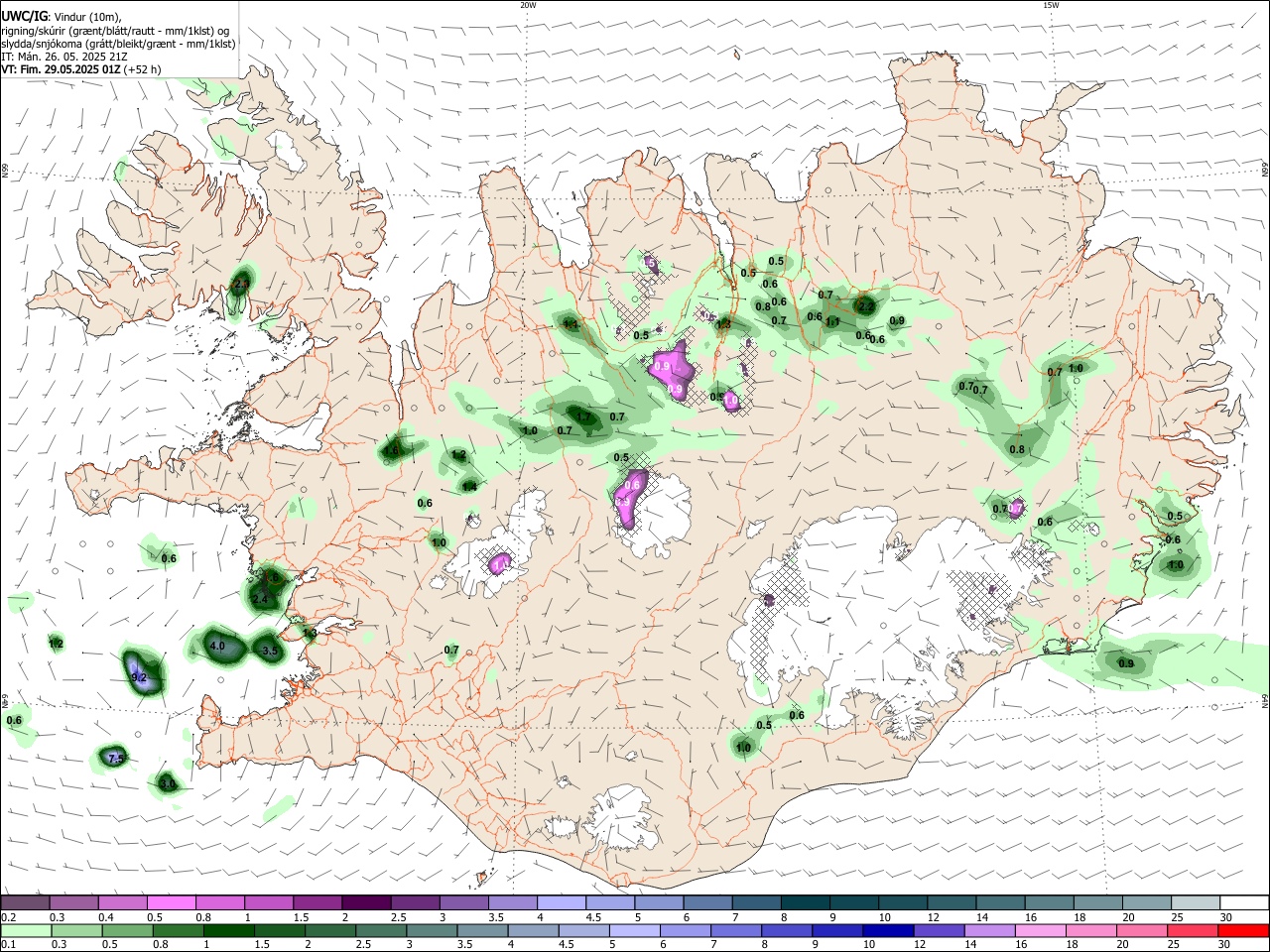
Task: Pick the dark green rain swatch between 1 and 1.5
Action: click(x=229, y=930)
